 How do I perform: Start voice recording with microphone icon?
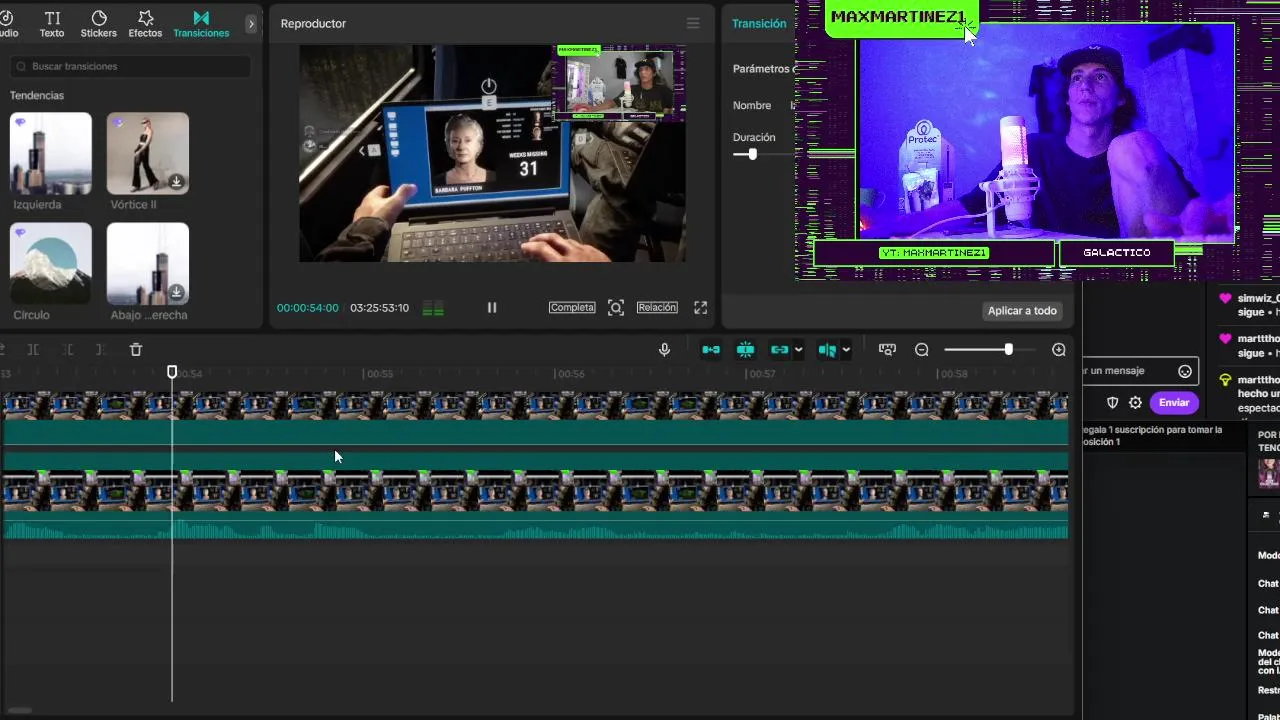tap(664, 349)
